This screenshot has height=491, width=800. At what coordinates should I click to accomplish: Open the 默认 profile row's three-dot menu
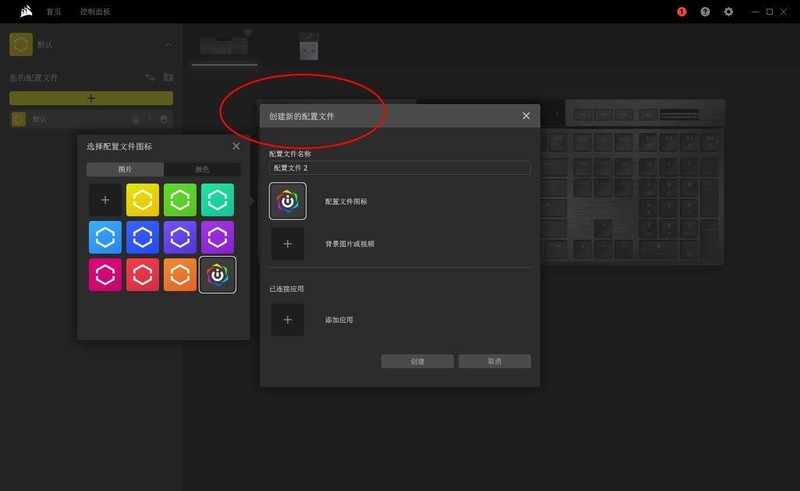149,119
